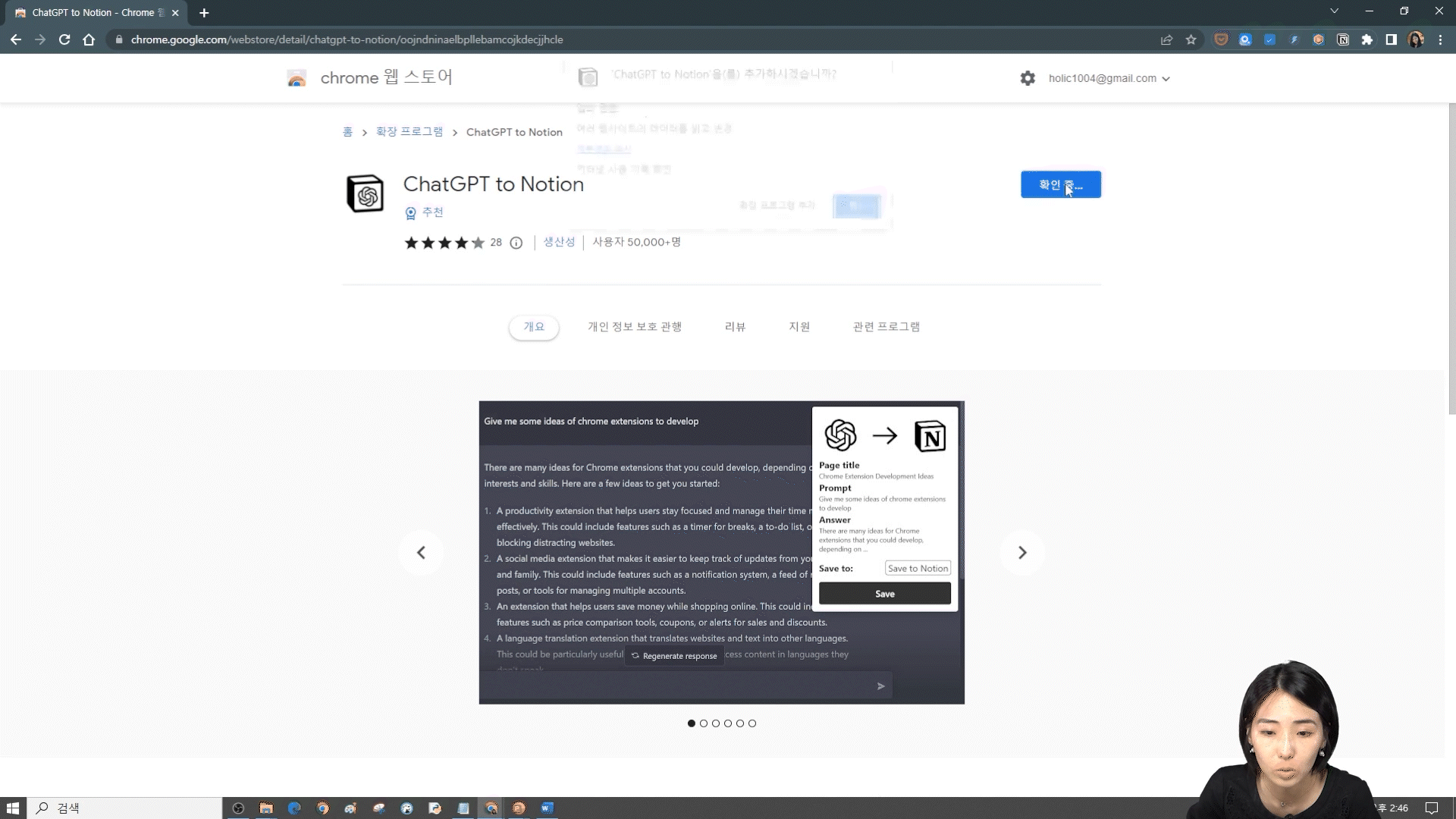
Task: Follow the 확장 프로그램 breadcrumb link
Action: (x=409, y=132)
